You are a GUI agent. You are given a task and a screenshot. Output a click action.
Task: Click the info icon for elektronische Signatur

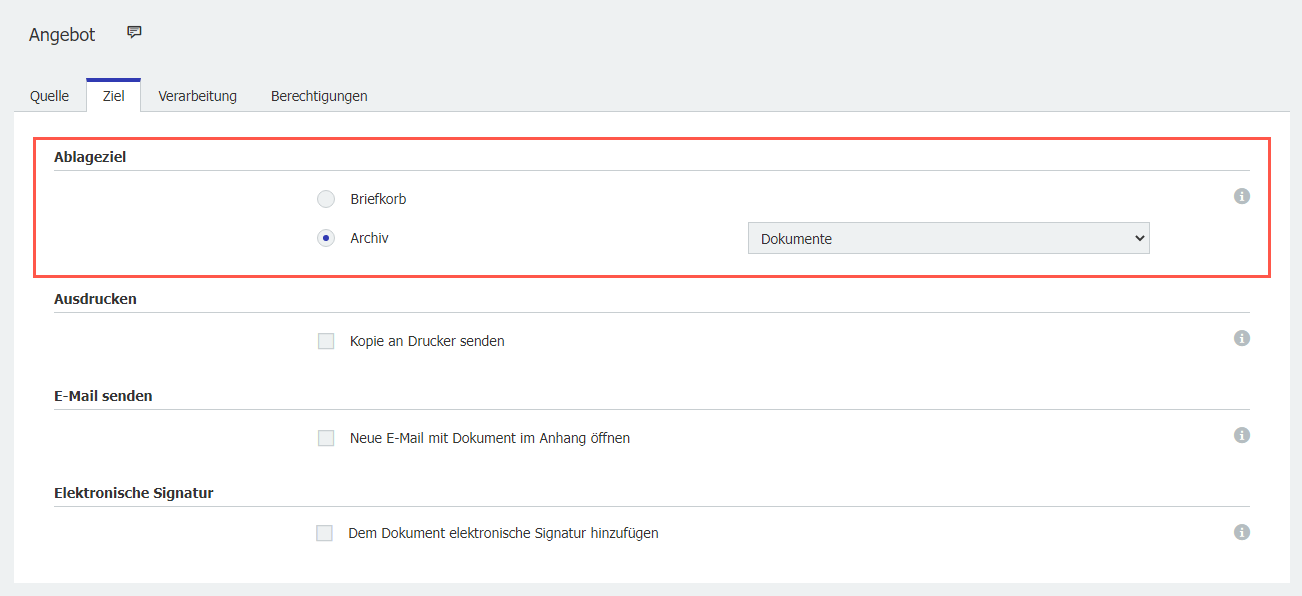tap(1242, 532)
